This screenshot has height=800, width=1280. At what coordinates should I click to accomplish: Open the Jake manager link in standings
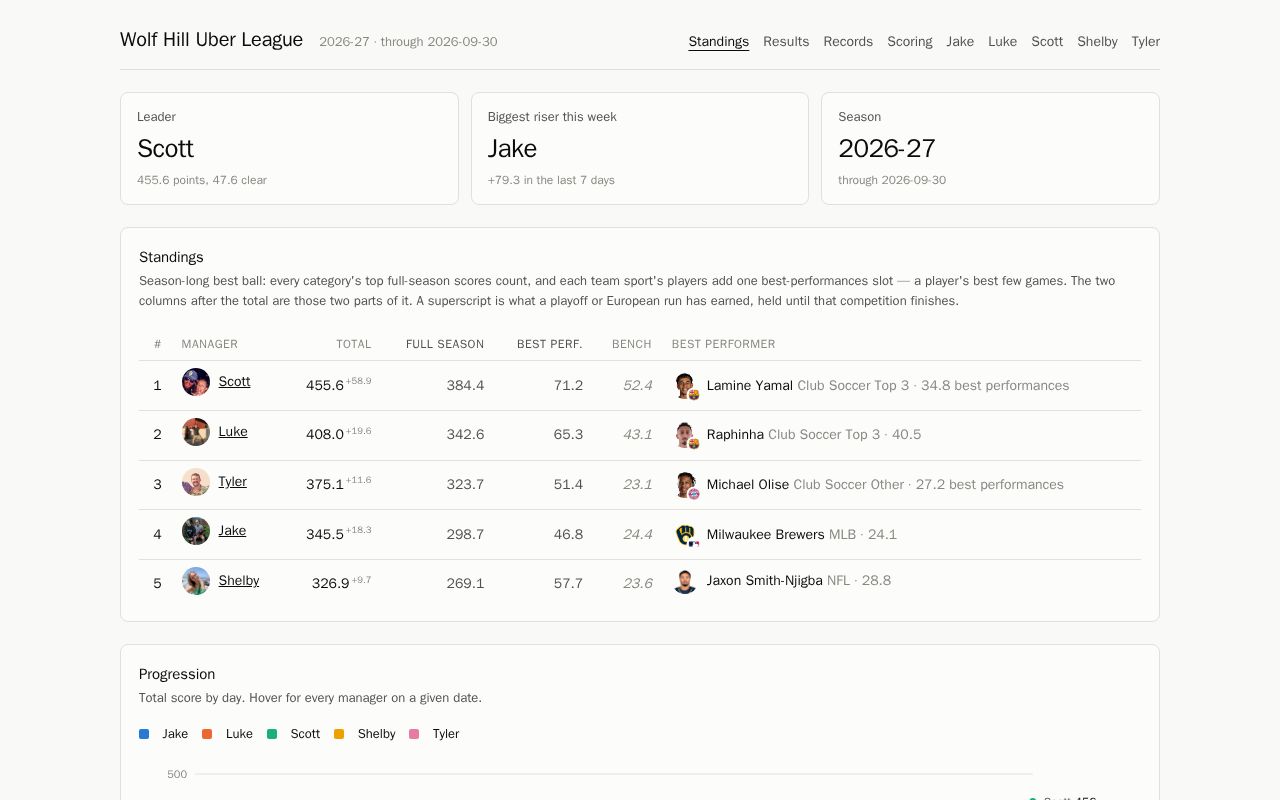(x=232, y=531)
